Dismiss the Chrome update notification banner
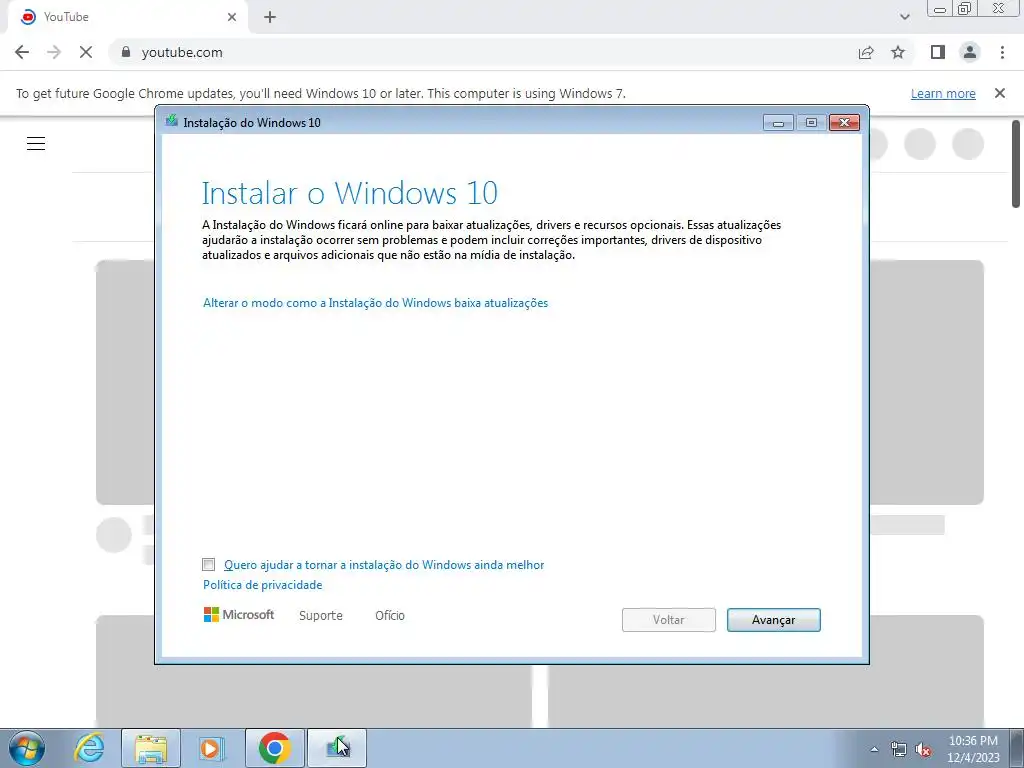 click(x=999, y=93)
